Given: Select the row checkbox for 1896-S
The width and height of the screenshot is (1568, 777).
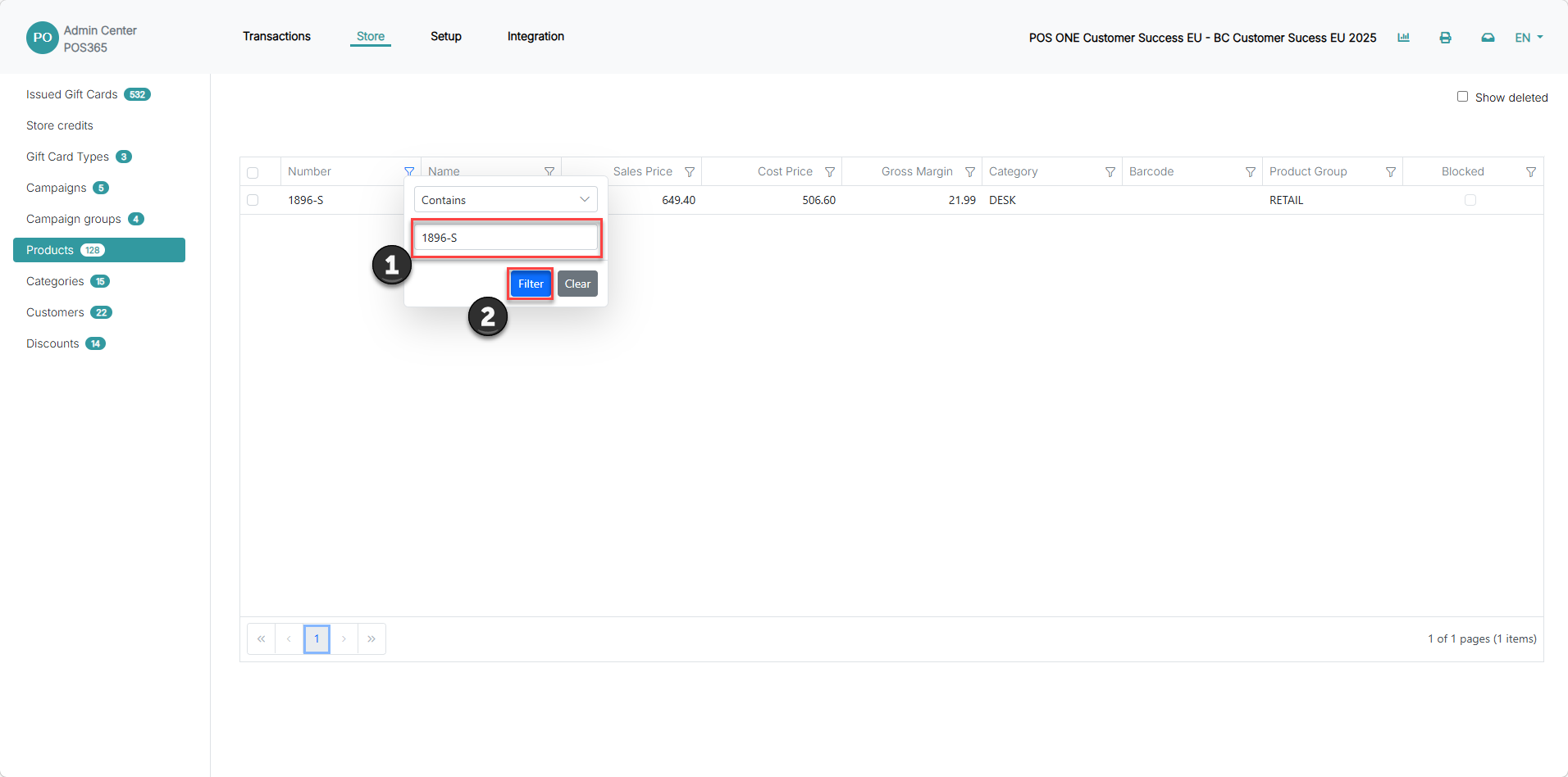Looking at the screenshot, I should (253, 200).
